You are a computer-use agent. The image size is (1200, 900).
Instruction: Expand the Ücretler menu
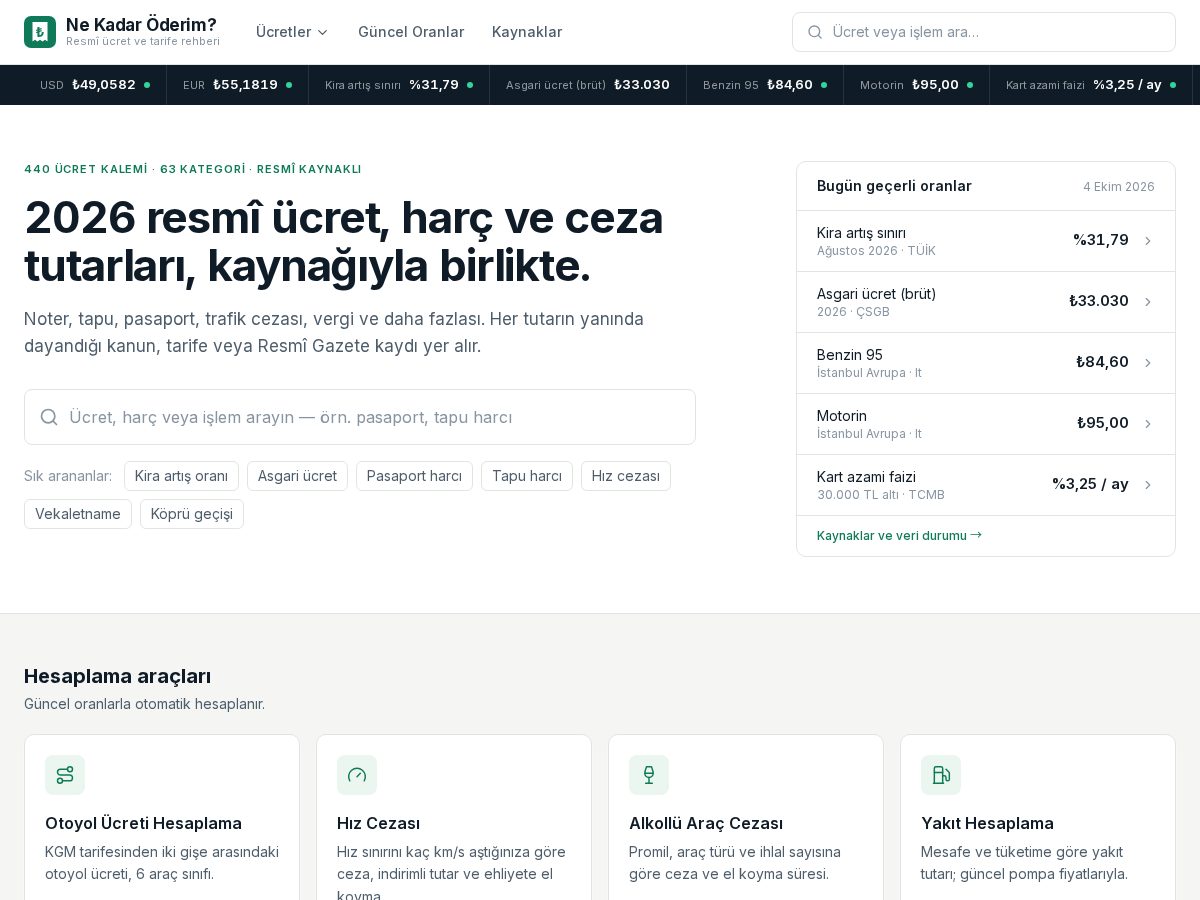(292, 32)
